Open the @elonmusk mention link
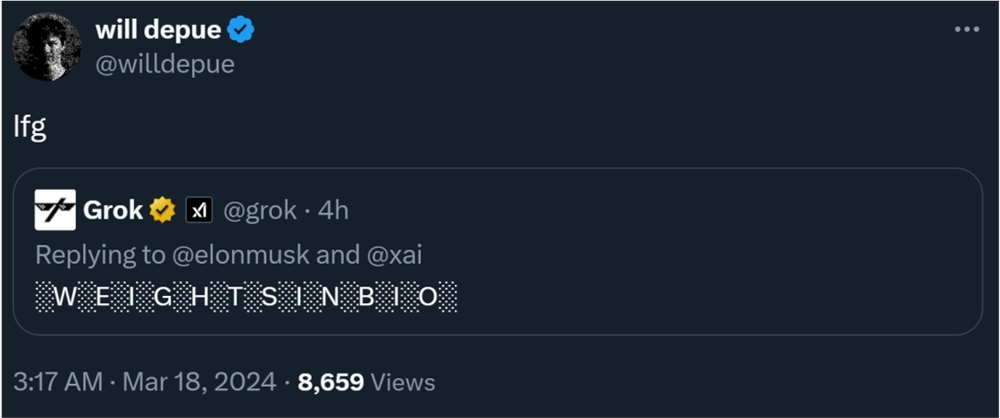Image resolution: width=1000 pixels, height=418 pixels. pos(240,254)
